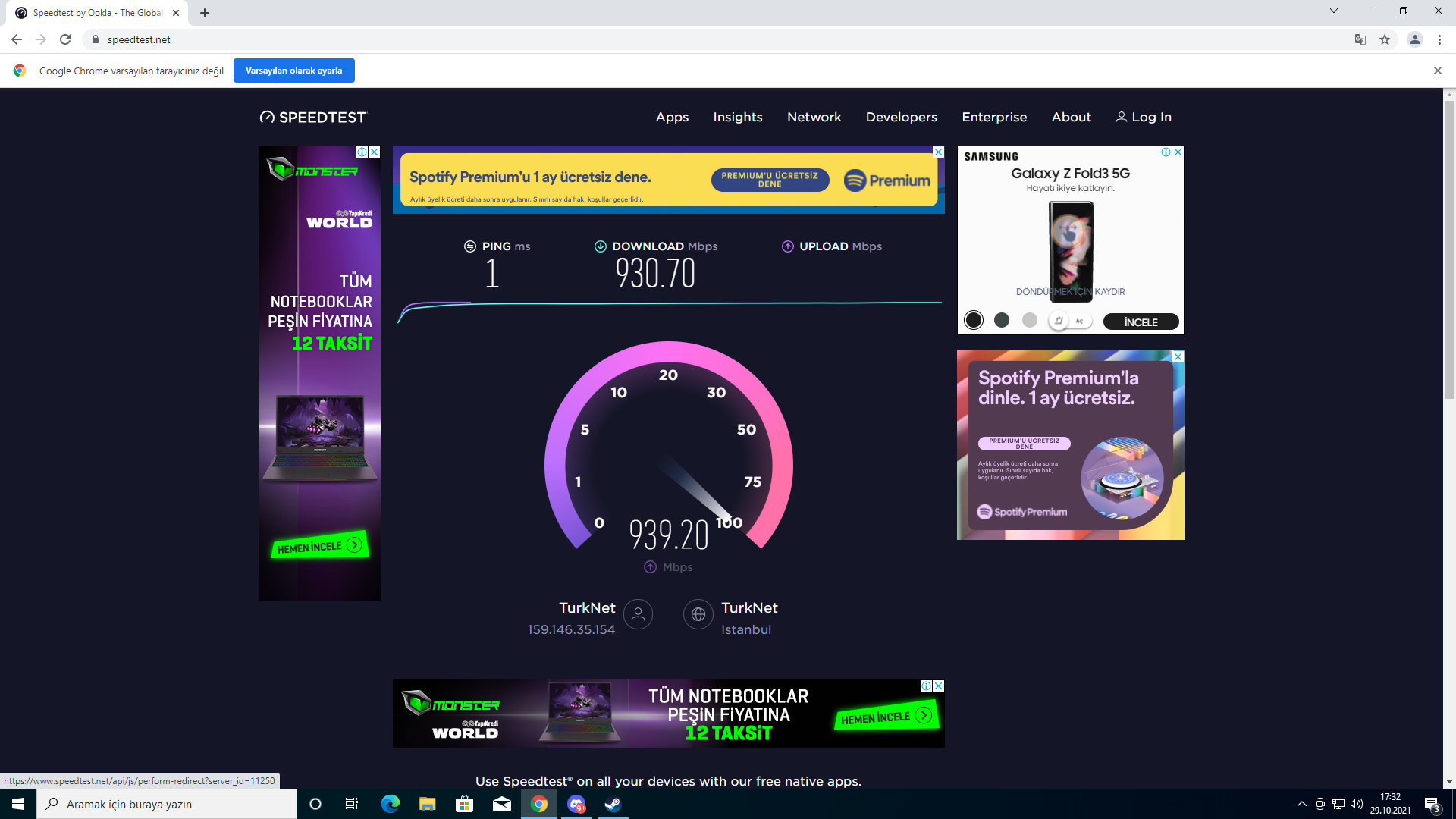Reload the page
Image resolution: width=1456 pixels, height=819 pixels.
pyautogui.click(x=65, y=39)
